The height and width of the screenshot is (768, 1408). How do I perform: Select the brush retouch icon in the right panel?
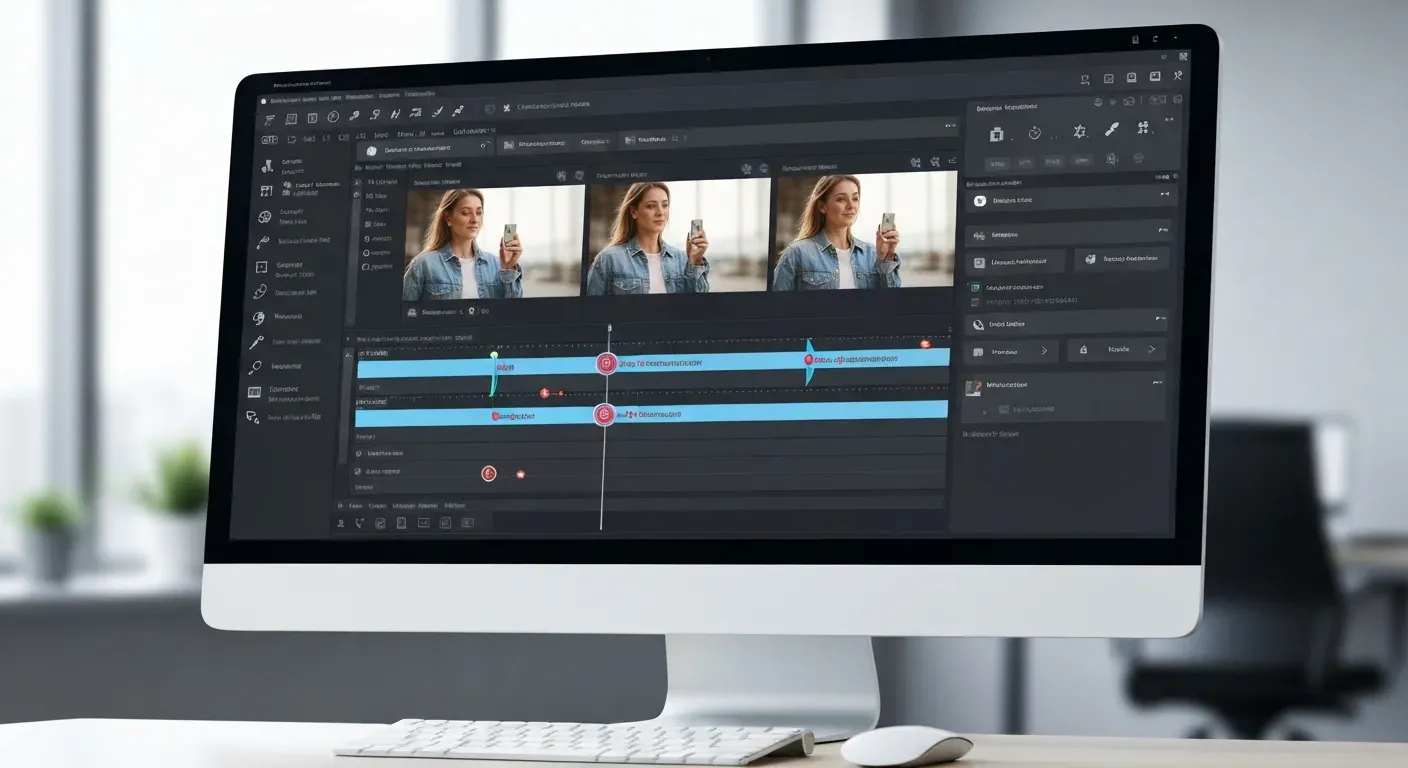pyautogui.click(x=1112, y=131)
